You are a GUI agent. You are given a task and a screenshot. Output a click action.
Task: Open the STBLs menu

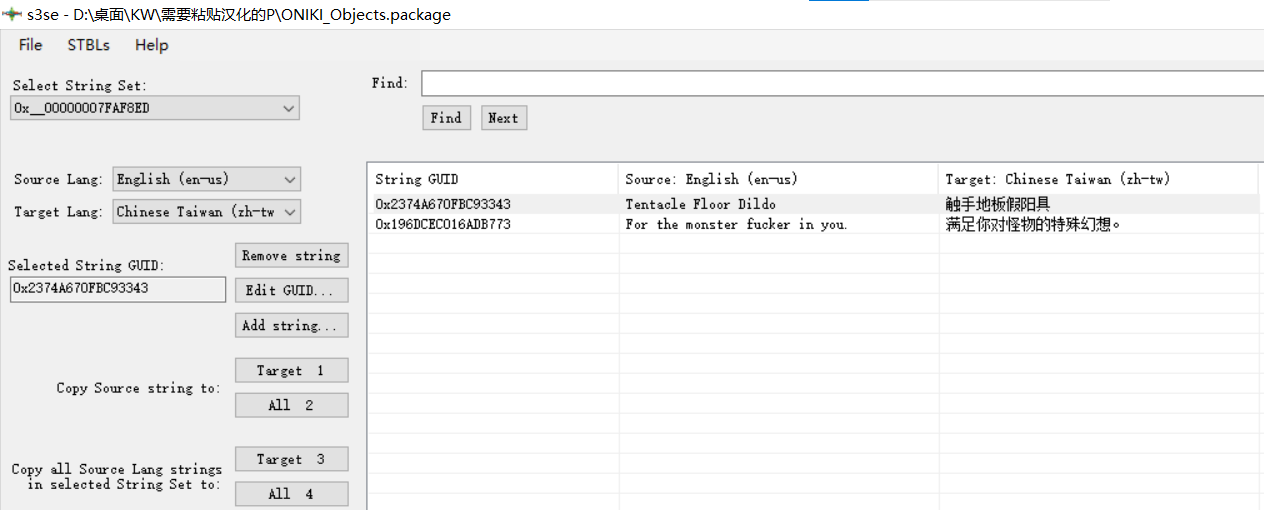click(x=88, y=45)
